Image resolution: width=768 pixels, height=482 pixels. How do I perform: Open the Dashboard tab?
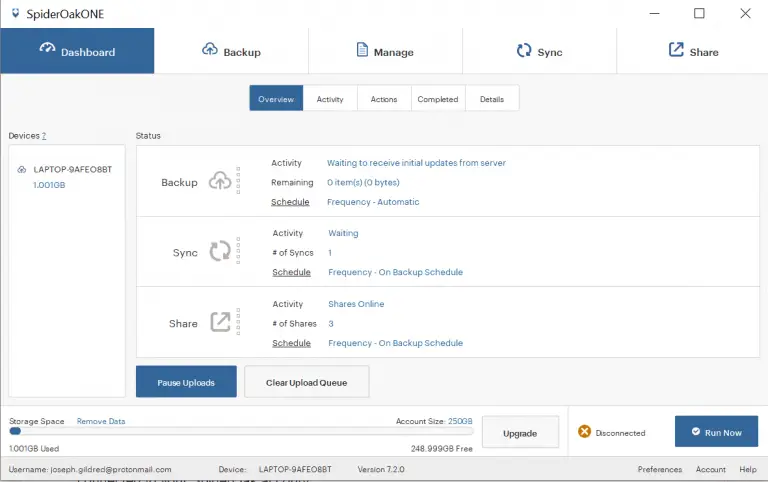[77, 51]
